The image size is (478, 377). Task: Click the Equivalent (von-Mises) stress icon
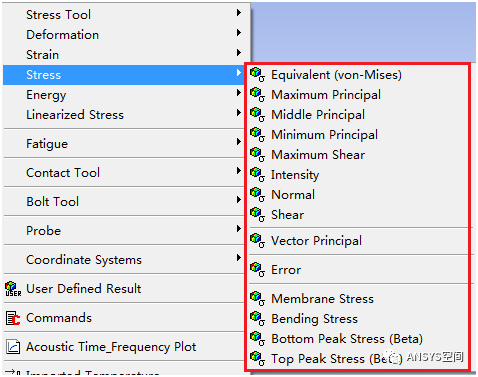click(x=257, y=75)
